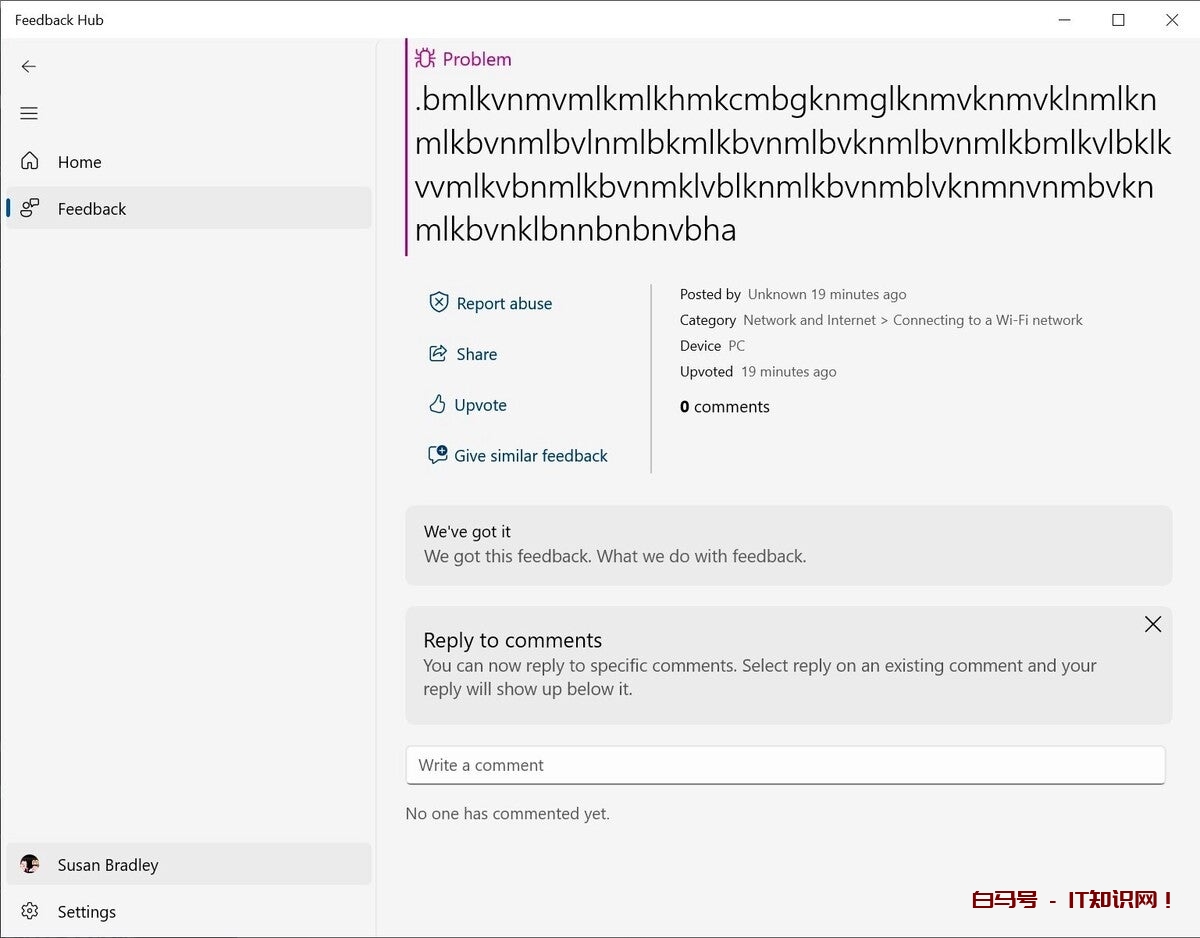Open Give similar feedback link
This screenshot has height=938, width=1200.
[x=531, y=456]
